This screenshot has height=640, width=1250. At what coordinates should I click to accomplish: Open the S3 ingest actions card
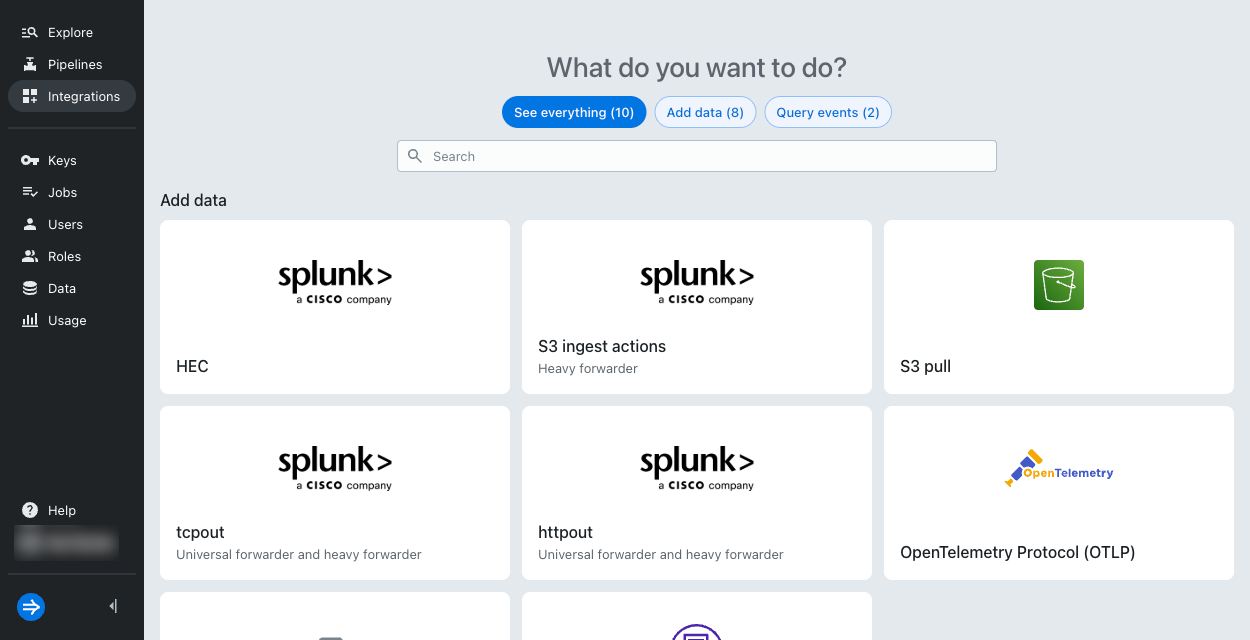point(697,307)
